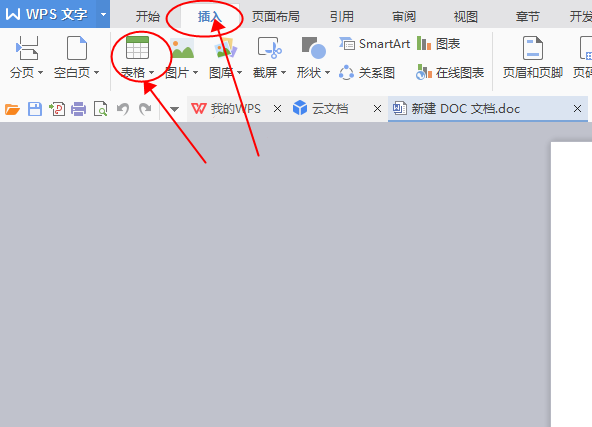Select the 形状 shapes icon
Screen dimensions: 592x427
(313, 48)
